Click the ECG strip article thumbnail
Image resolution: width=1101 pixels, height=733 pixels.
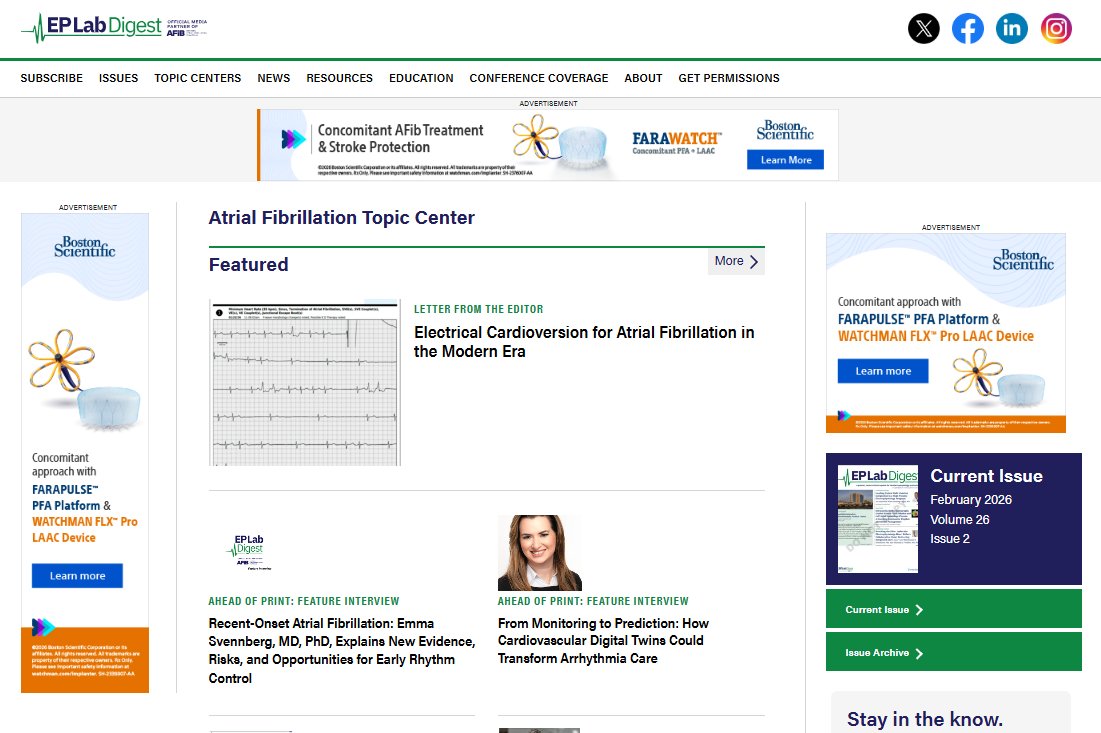coord(305,383)
